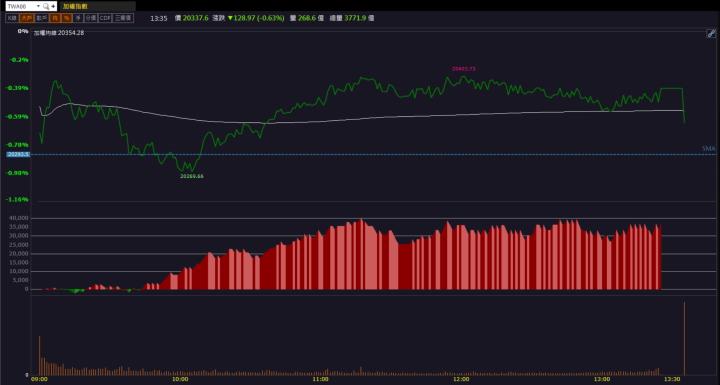Click the tall volume spike bar at 13:30
The height and width of the screenshot is (385, 720).
(684, 339)
